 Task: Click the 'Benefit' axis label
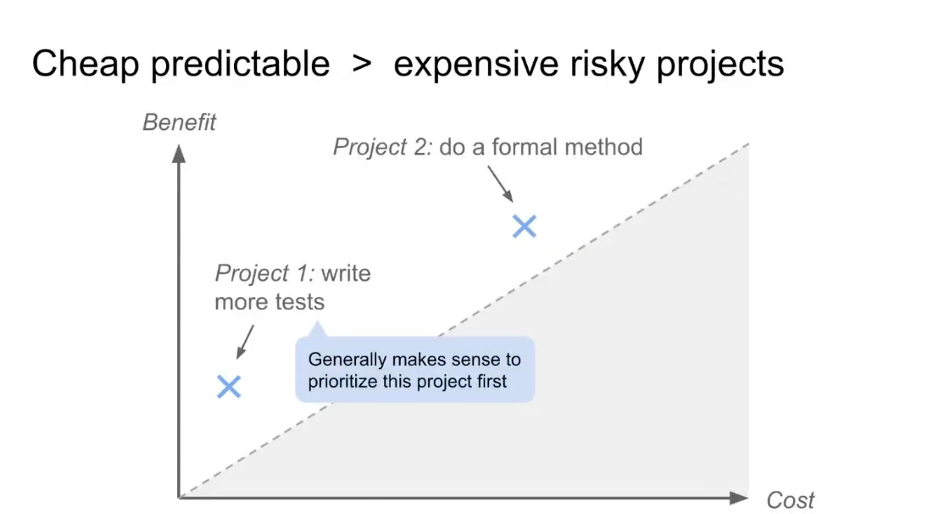pos(179,122)
